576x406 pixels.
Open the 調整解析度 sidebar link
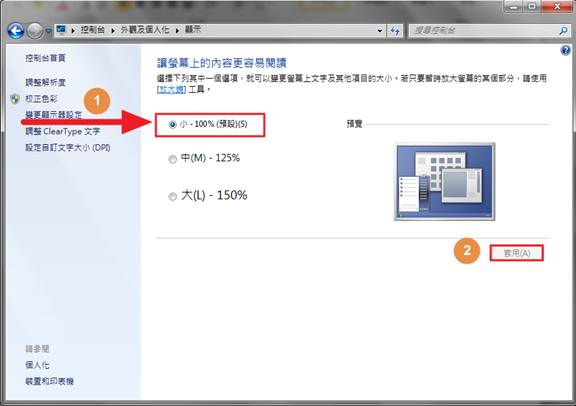pos(46,82)
